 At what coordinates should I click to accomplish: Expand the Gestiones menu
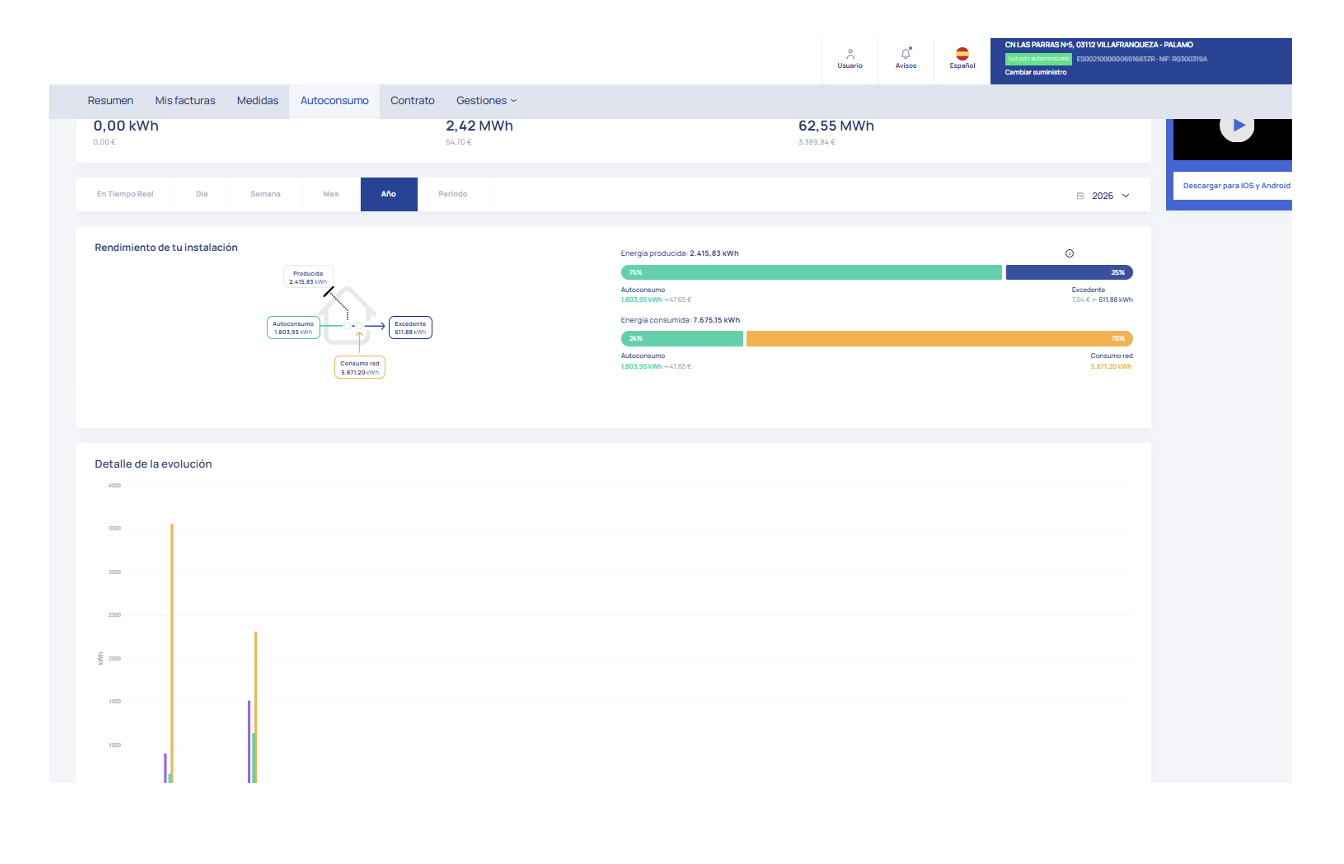click(x=486, y=101)
